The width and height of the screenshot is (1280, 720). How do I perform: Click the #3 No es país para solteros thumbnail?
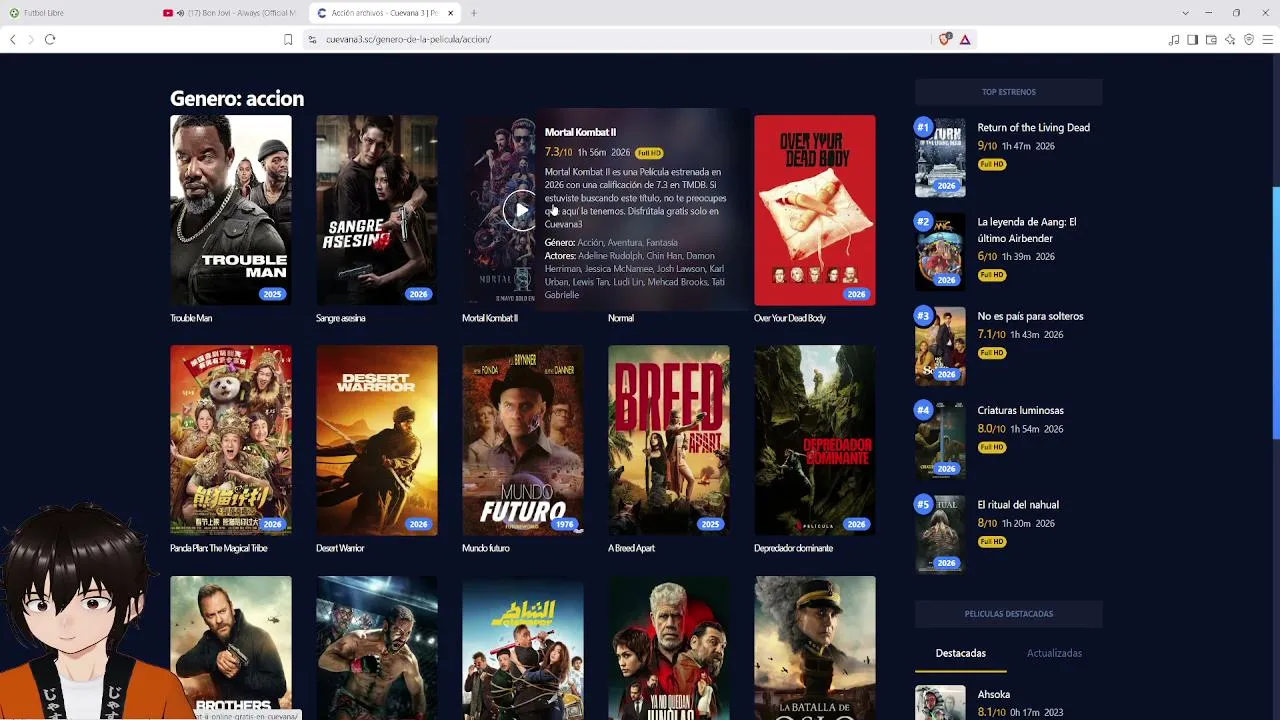(x=940, y=346)
